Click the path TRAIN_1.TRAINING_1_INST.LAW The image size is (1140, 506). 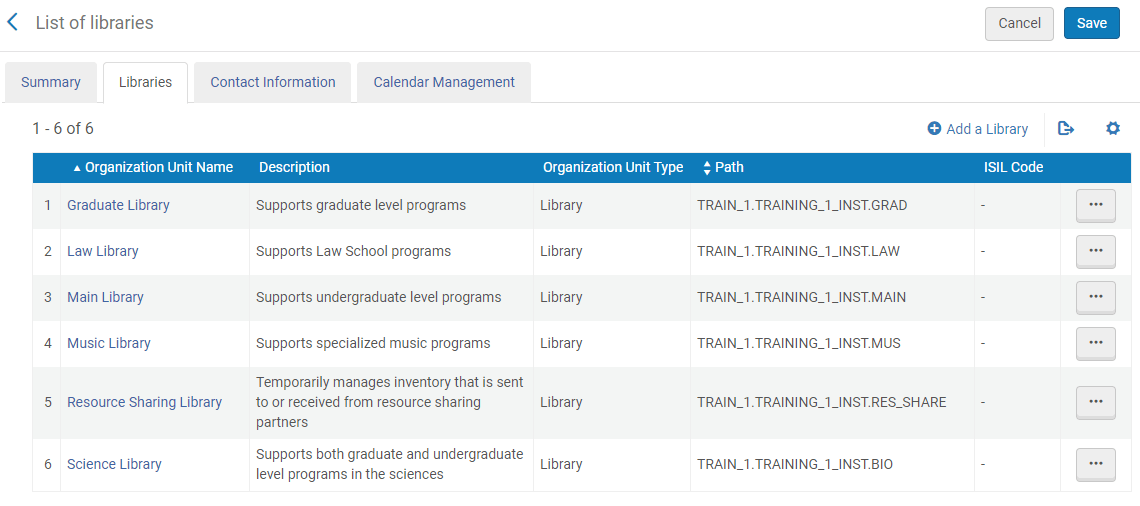[798, 252]
